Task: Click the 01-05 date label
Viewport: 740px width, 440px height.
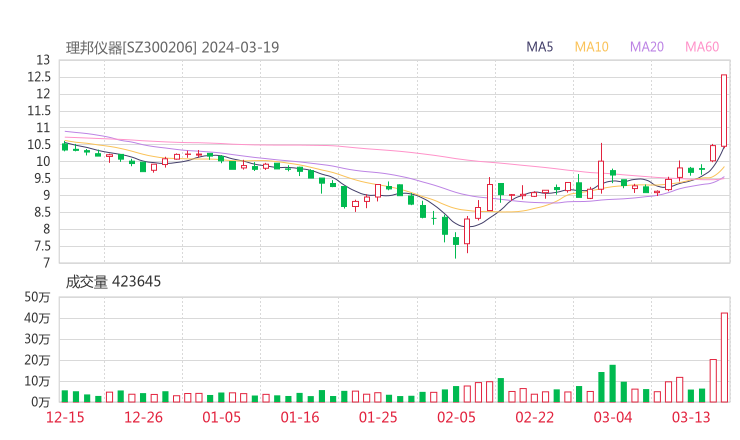Action: (221, 417)
